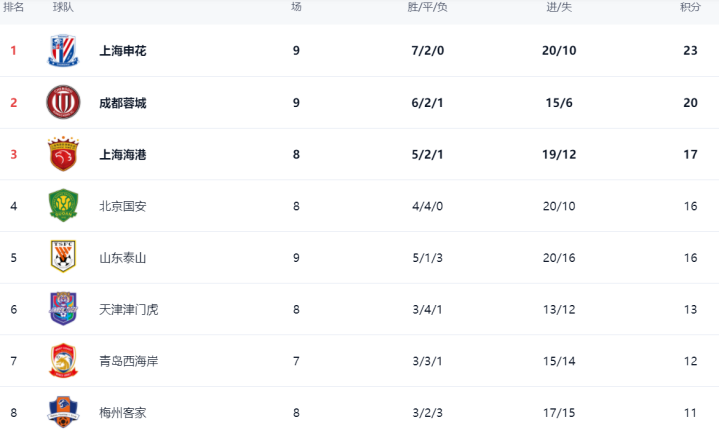Click the Beijing Guoan team logo

63,206
